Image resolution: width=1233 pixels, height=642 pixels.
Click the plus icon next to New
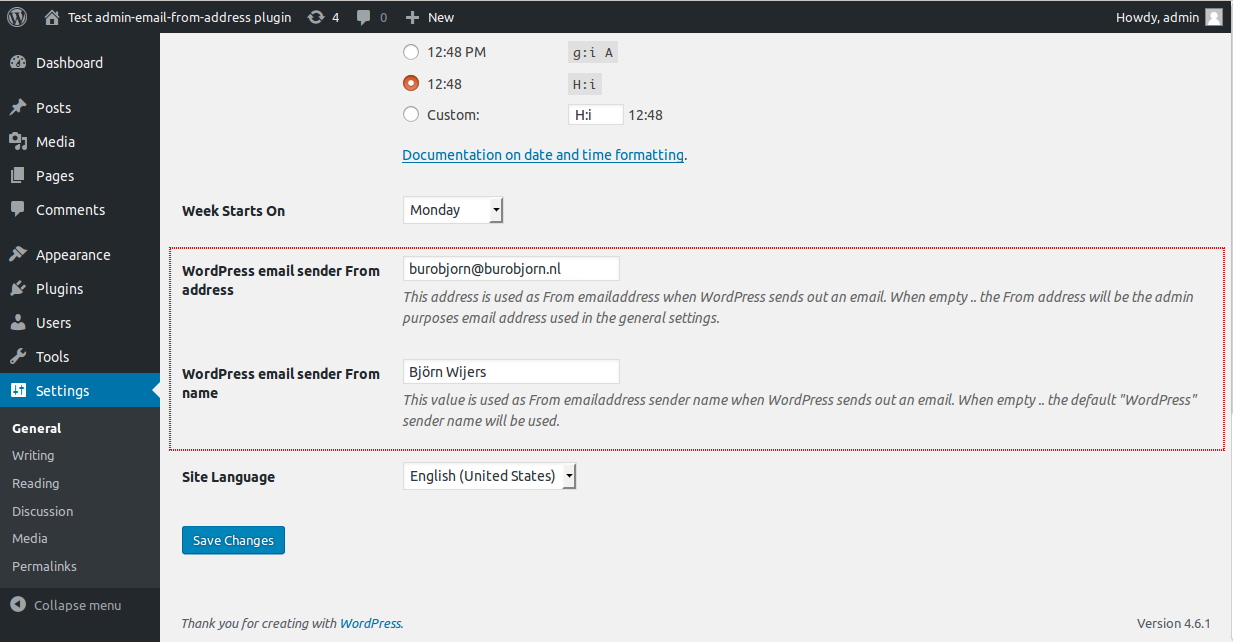pos(412,17)
